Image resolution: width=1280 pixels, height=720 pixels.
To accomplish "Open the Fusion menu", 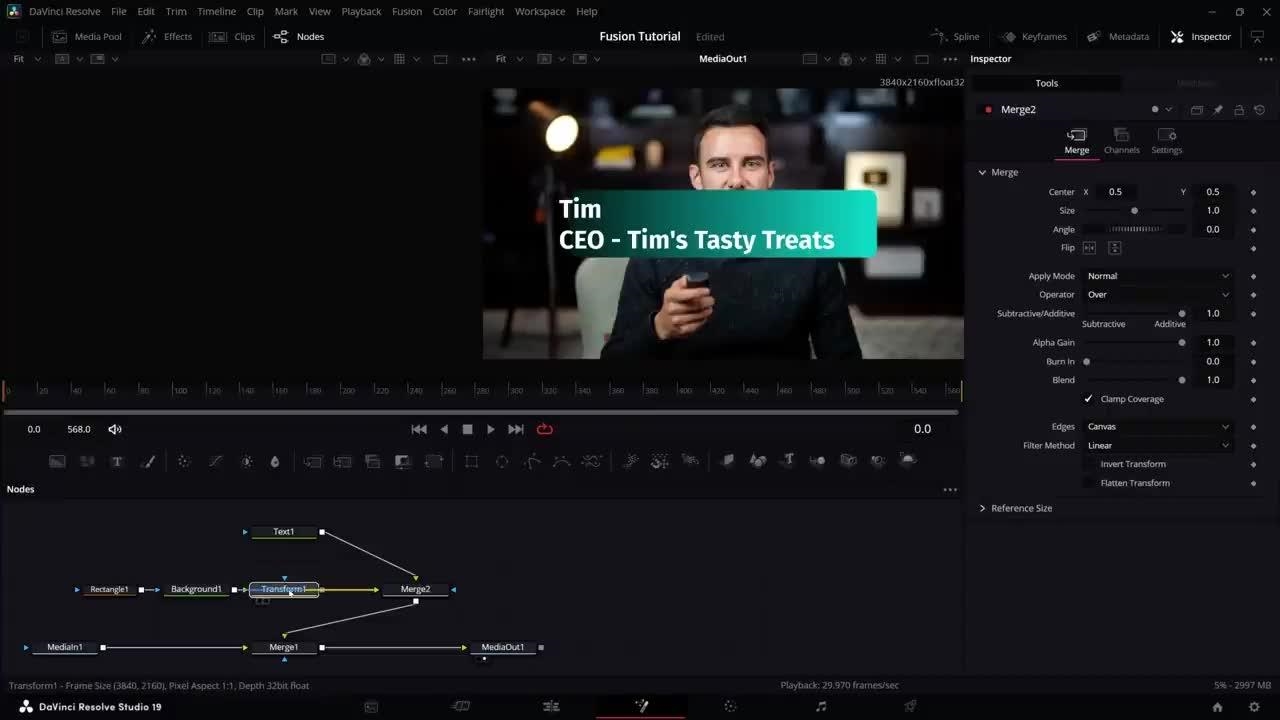I will (406, 11).
